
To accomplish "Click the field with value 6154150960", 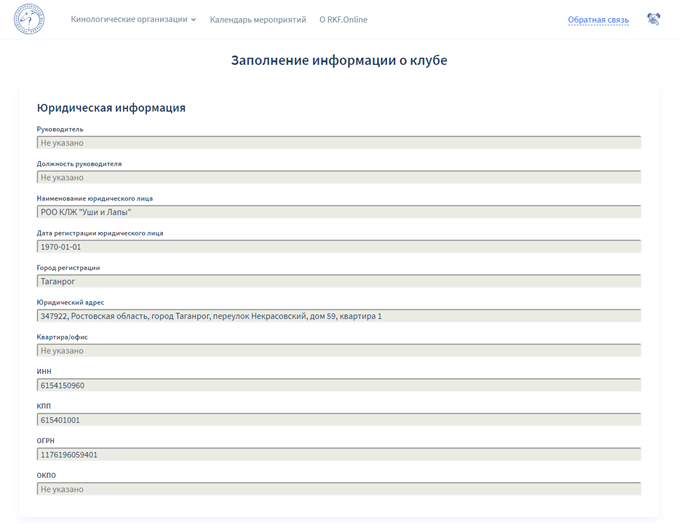I will coord(338,385).
